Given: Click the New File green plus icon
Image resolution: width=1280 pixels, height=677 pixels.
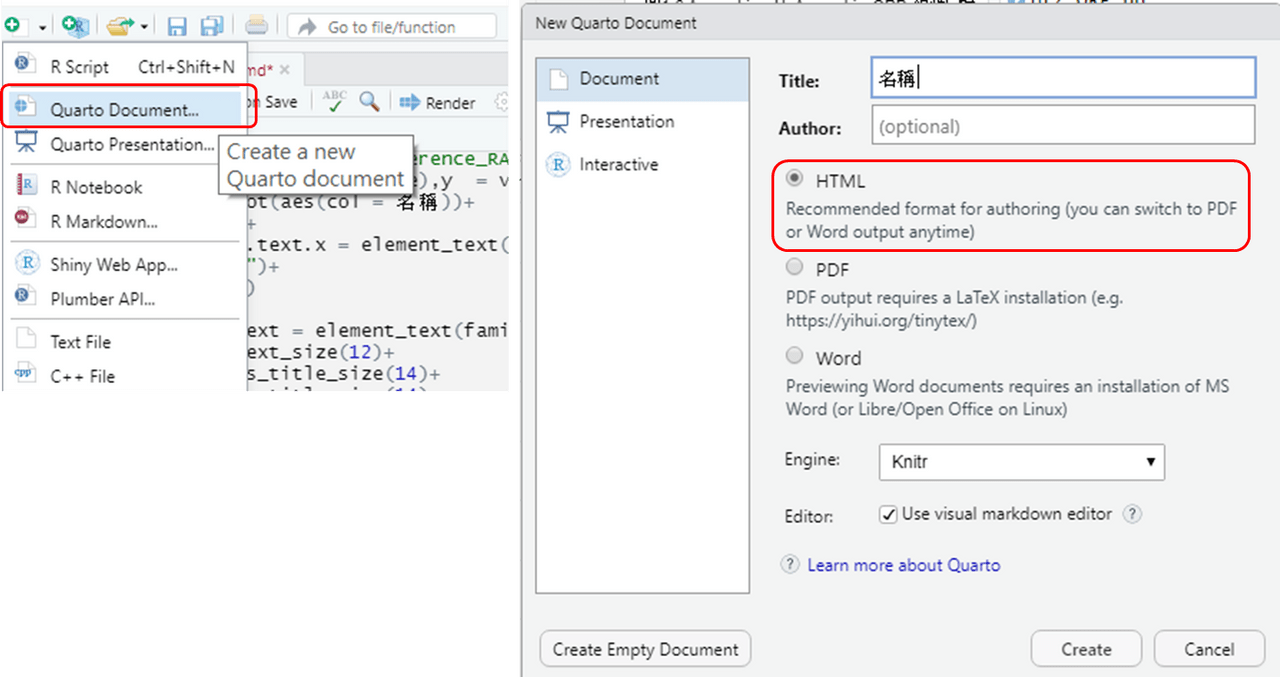Looking at the screenshot, I should pos(10,25).
